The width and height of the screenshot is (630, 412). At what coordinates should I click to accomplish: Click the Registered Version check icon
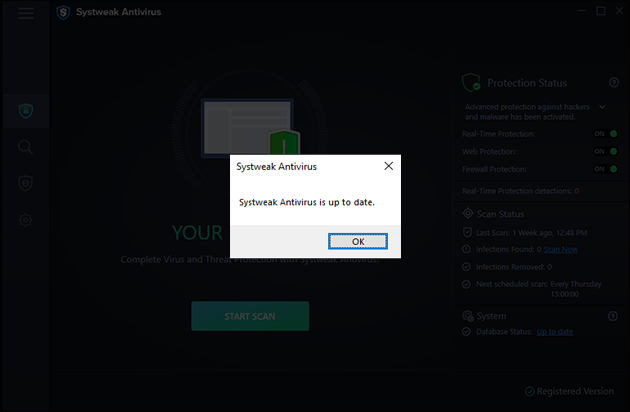coord(530,391)
